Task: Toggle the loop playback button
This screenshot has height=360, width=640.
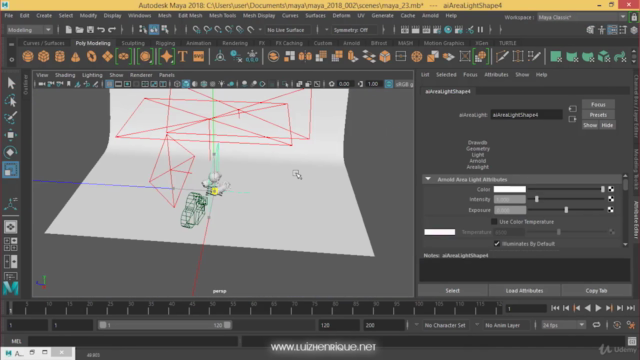Action: [596, 325]
